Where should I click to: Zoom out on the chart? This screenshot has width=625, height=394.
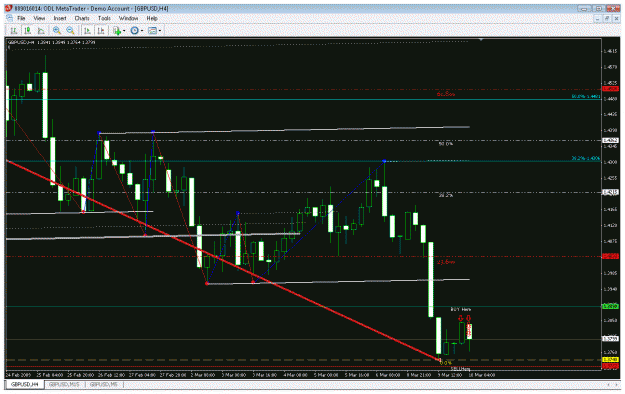click(x=71, y=31)
